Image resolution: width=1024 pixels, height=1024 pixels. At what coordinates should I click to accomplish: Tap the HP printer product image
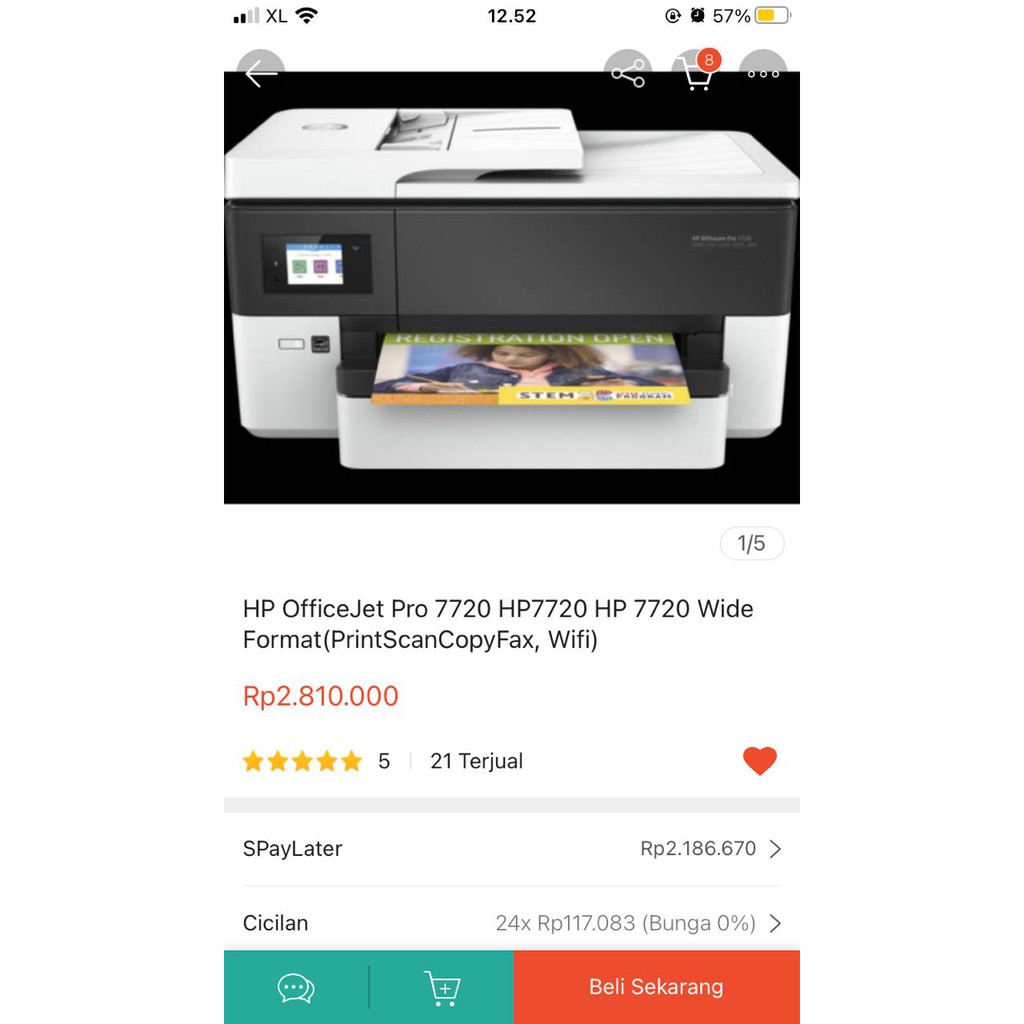512,287
